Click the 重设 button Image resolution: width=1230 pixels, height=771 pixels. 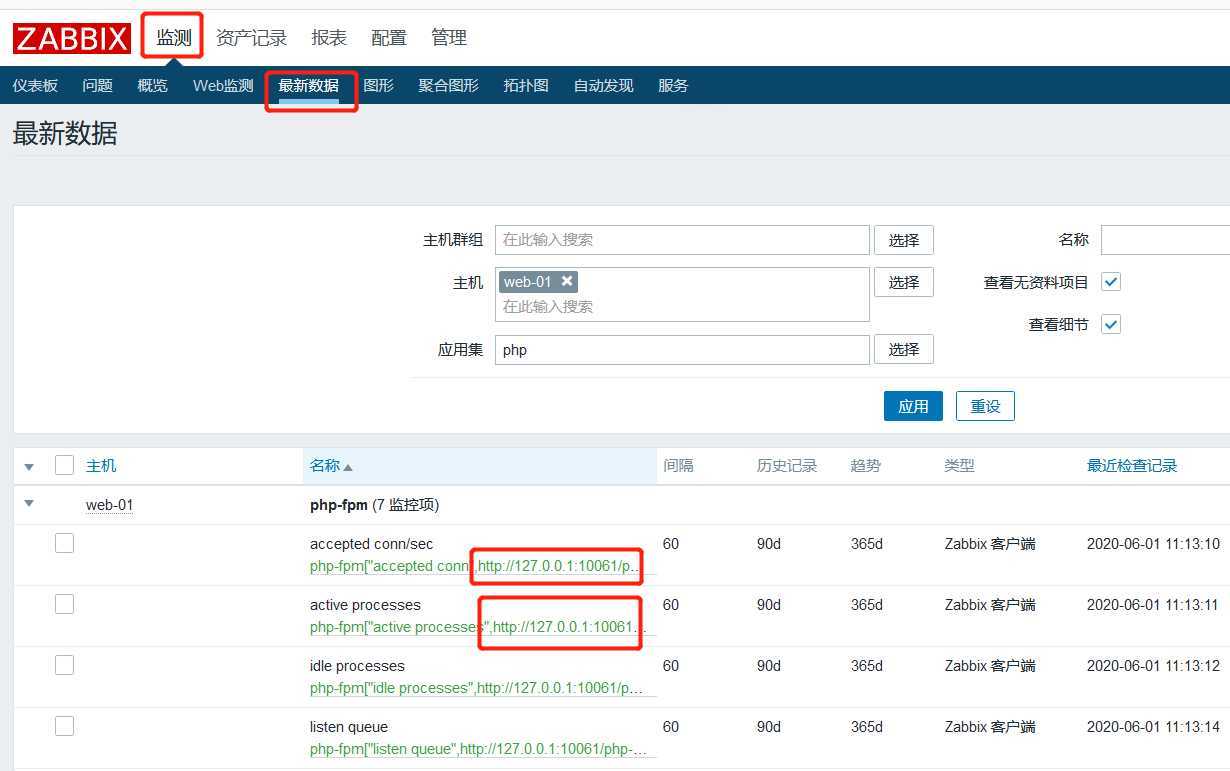coord(985,406)
